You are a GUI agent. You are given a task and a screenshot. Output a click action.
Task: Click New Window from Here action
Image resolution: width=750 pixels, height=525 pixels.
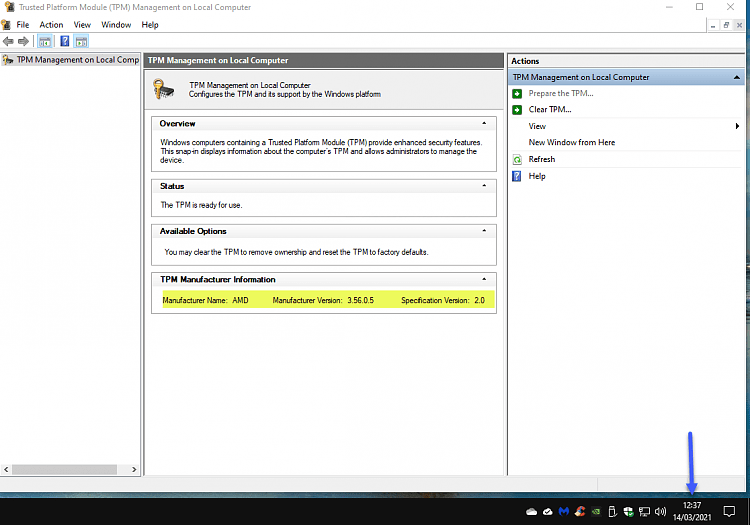coord(572,142)
